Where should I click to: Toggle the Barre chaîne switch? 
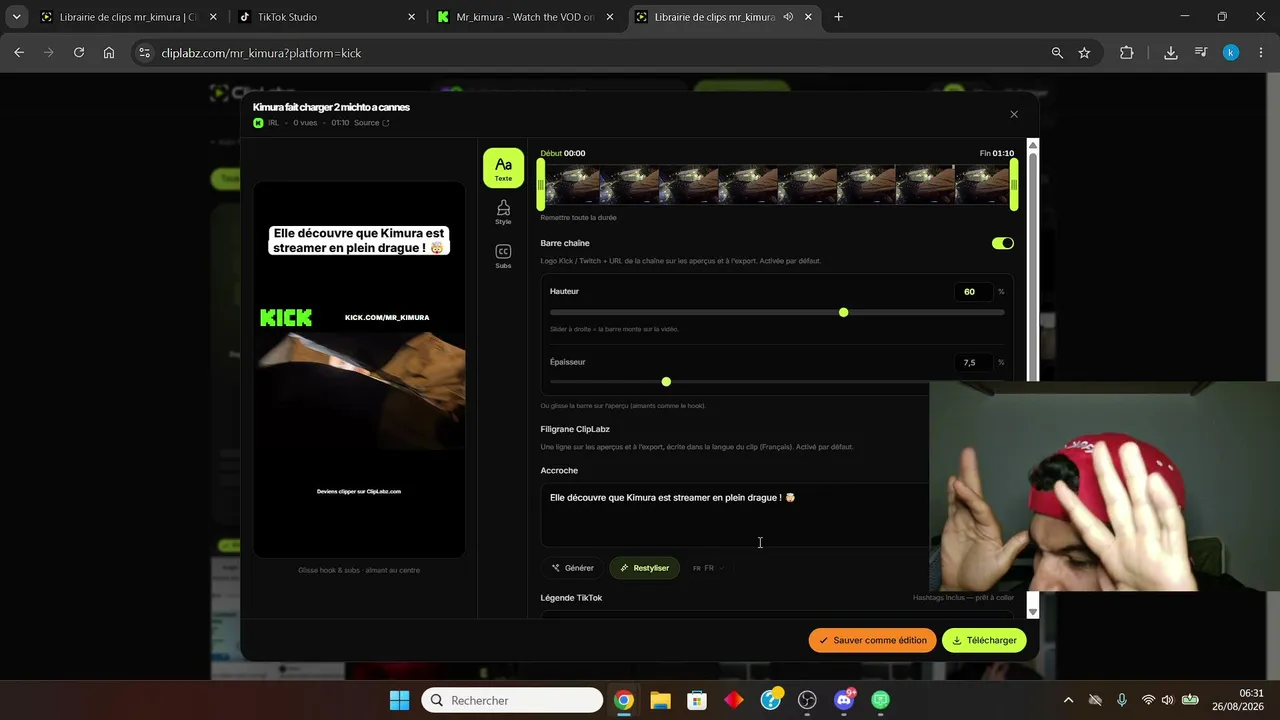coord(1002,243)
